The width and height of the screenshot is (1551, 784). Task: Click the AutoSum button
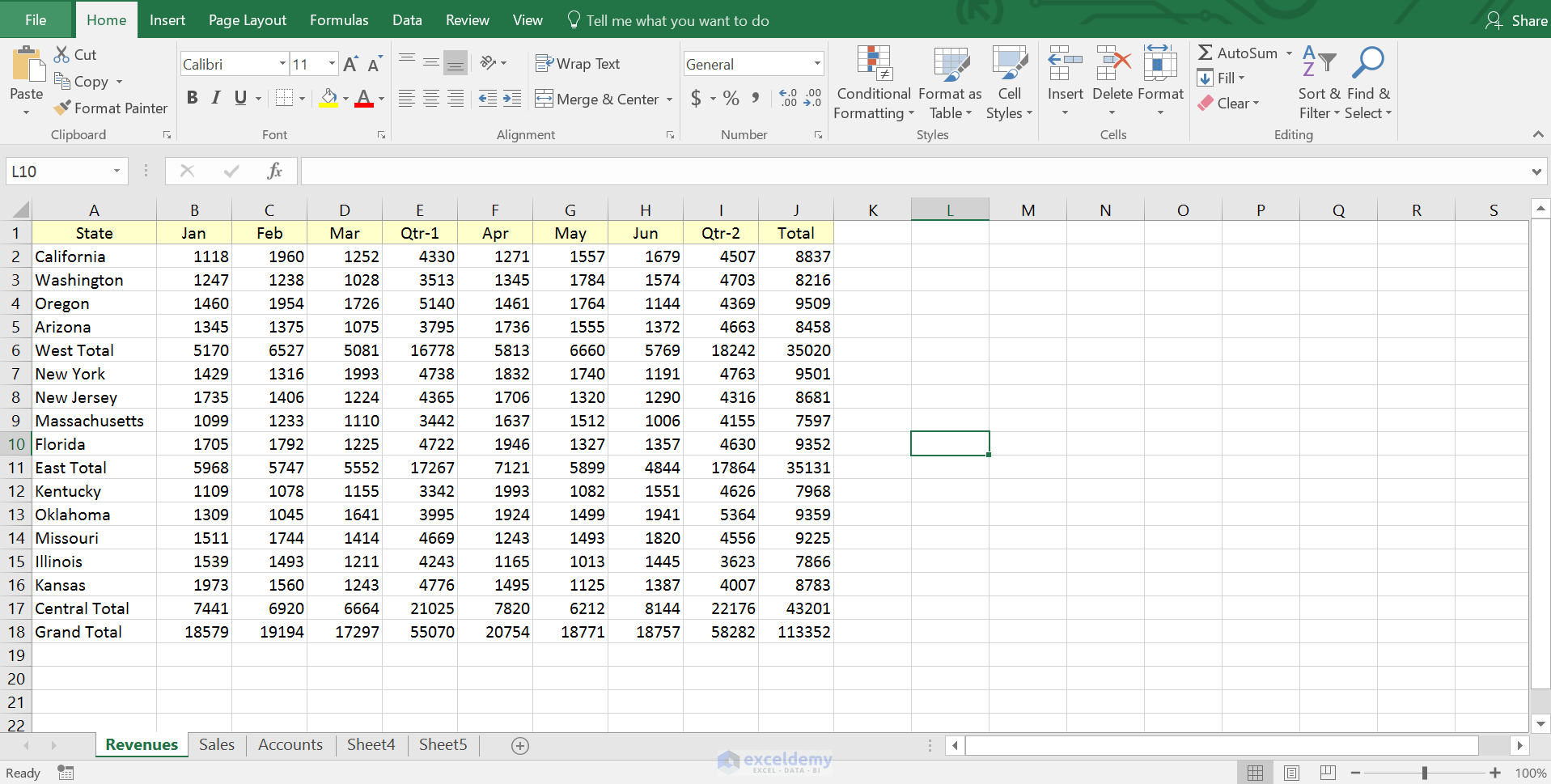(1238, 53)
